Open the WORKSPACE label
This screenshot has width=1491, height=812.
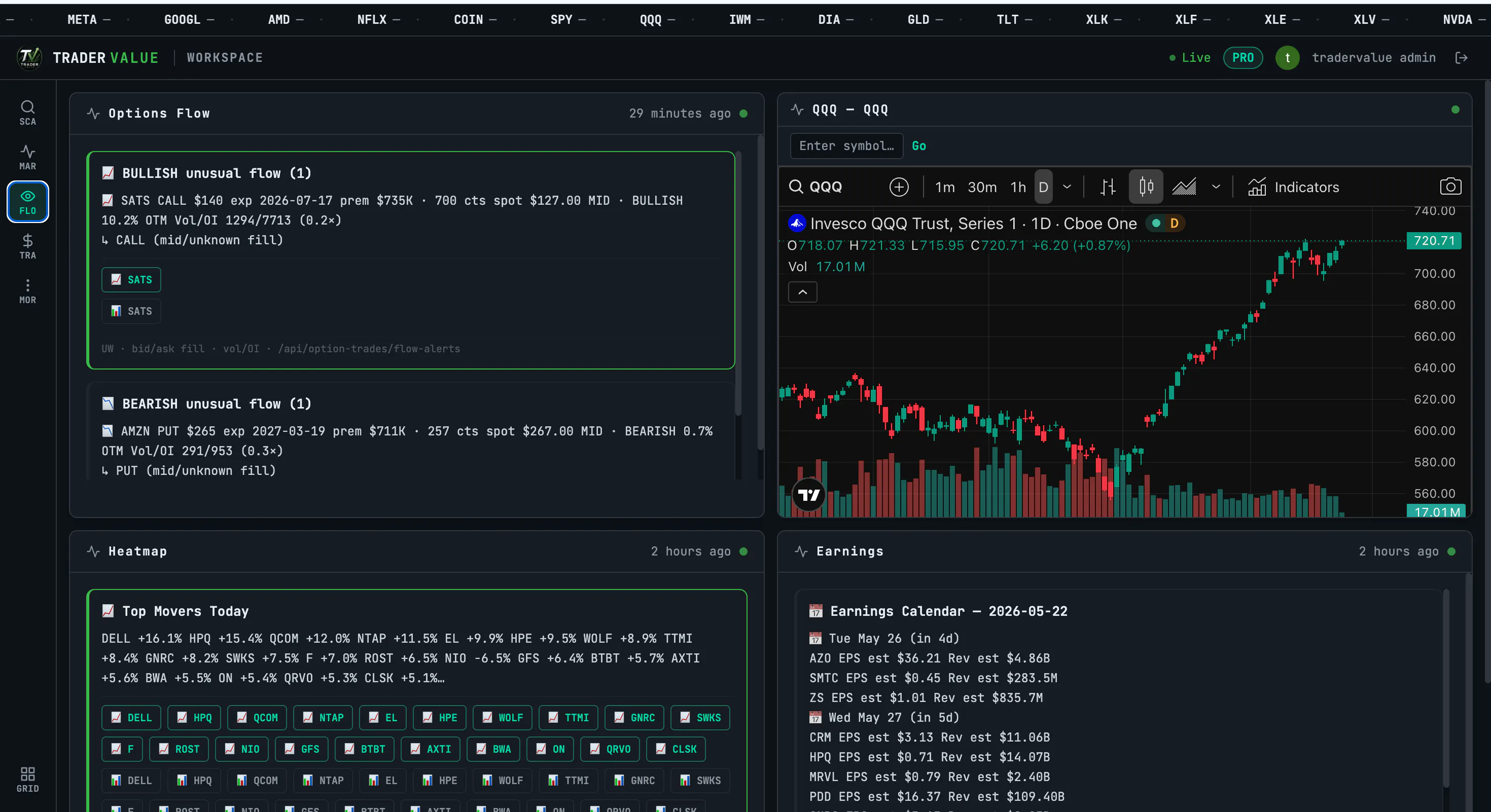225,57
